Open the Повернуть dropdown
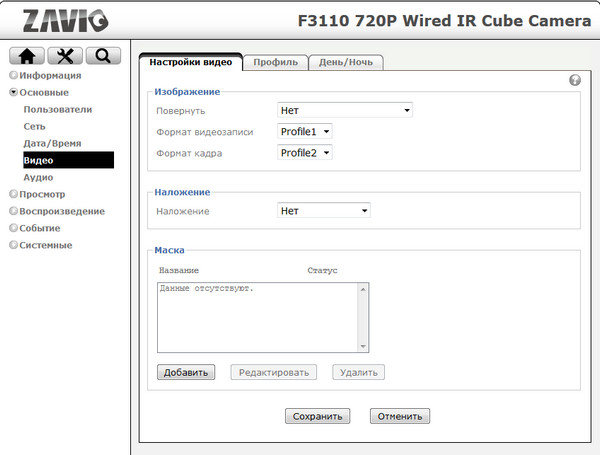 tap(345, 110)
